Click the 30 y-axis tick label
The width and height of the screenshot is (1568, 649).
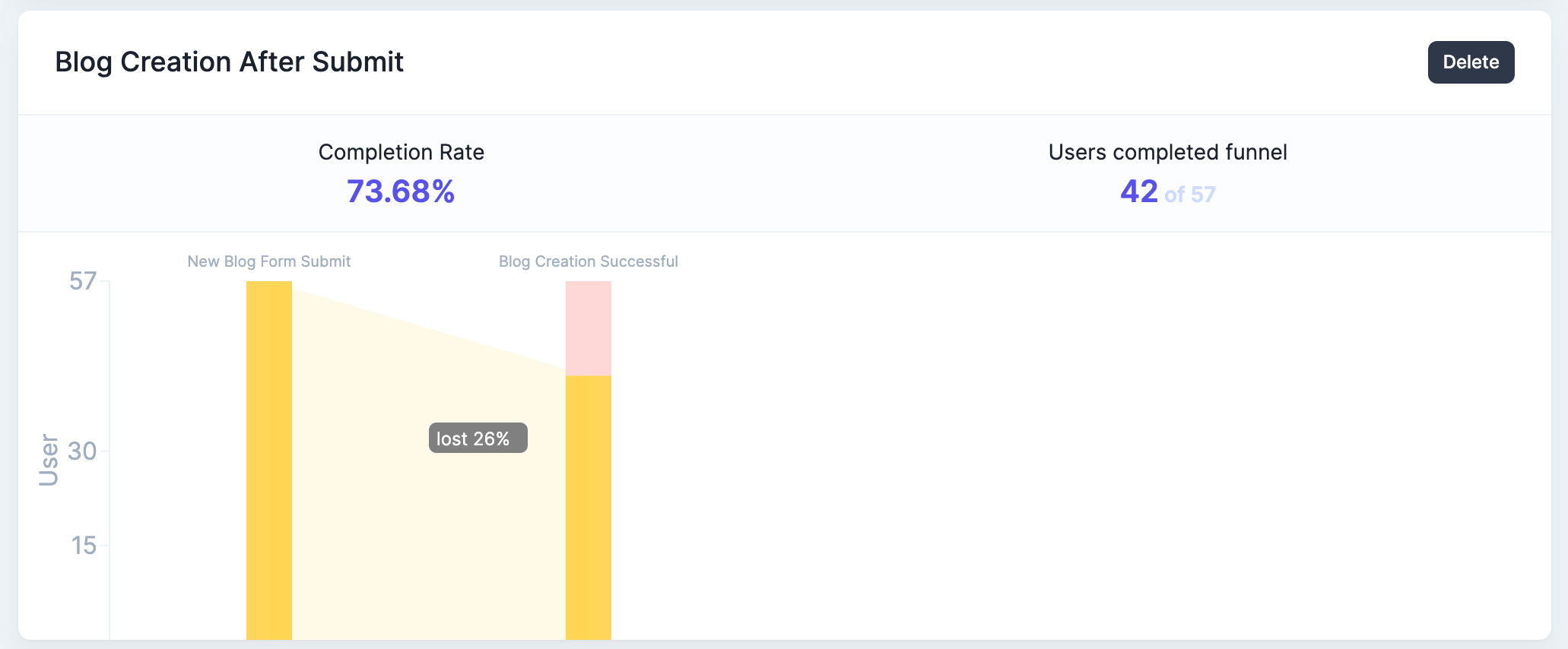coord(82,451)
